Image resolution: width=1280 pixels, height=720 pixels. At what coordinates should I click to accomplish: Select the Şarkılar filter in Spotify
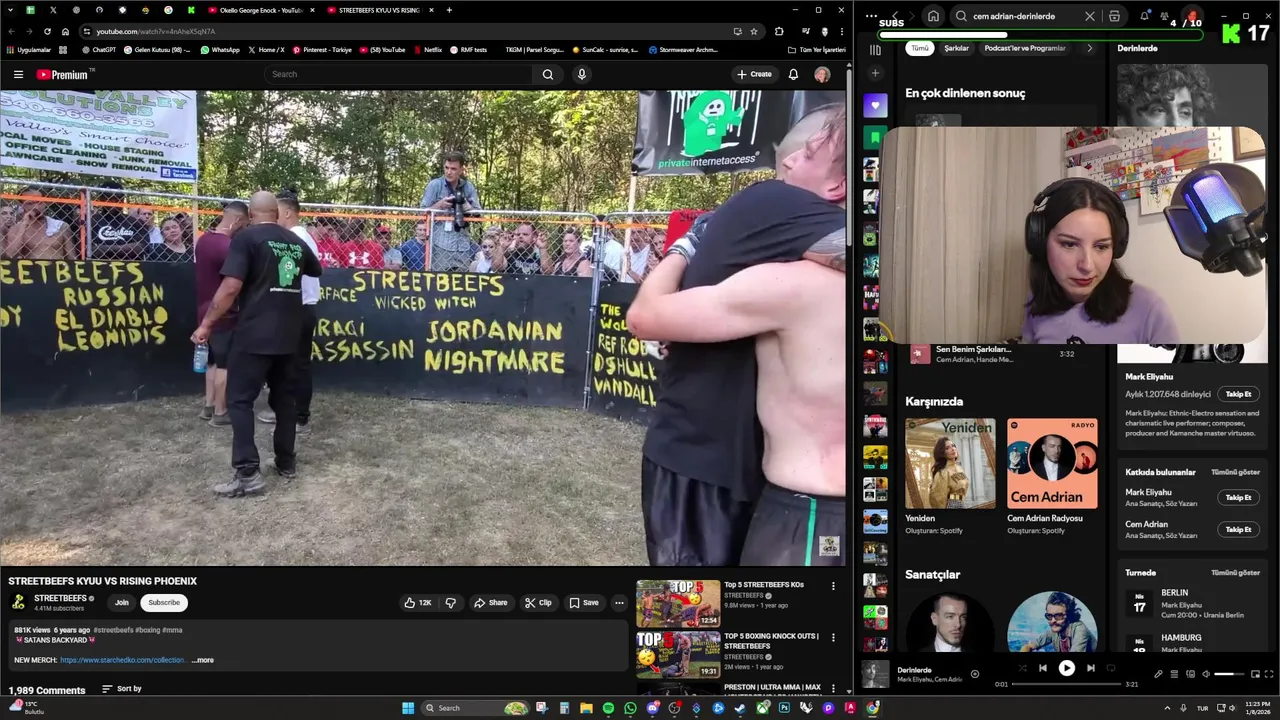click(956, 48)
